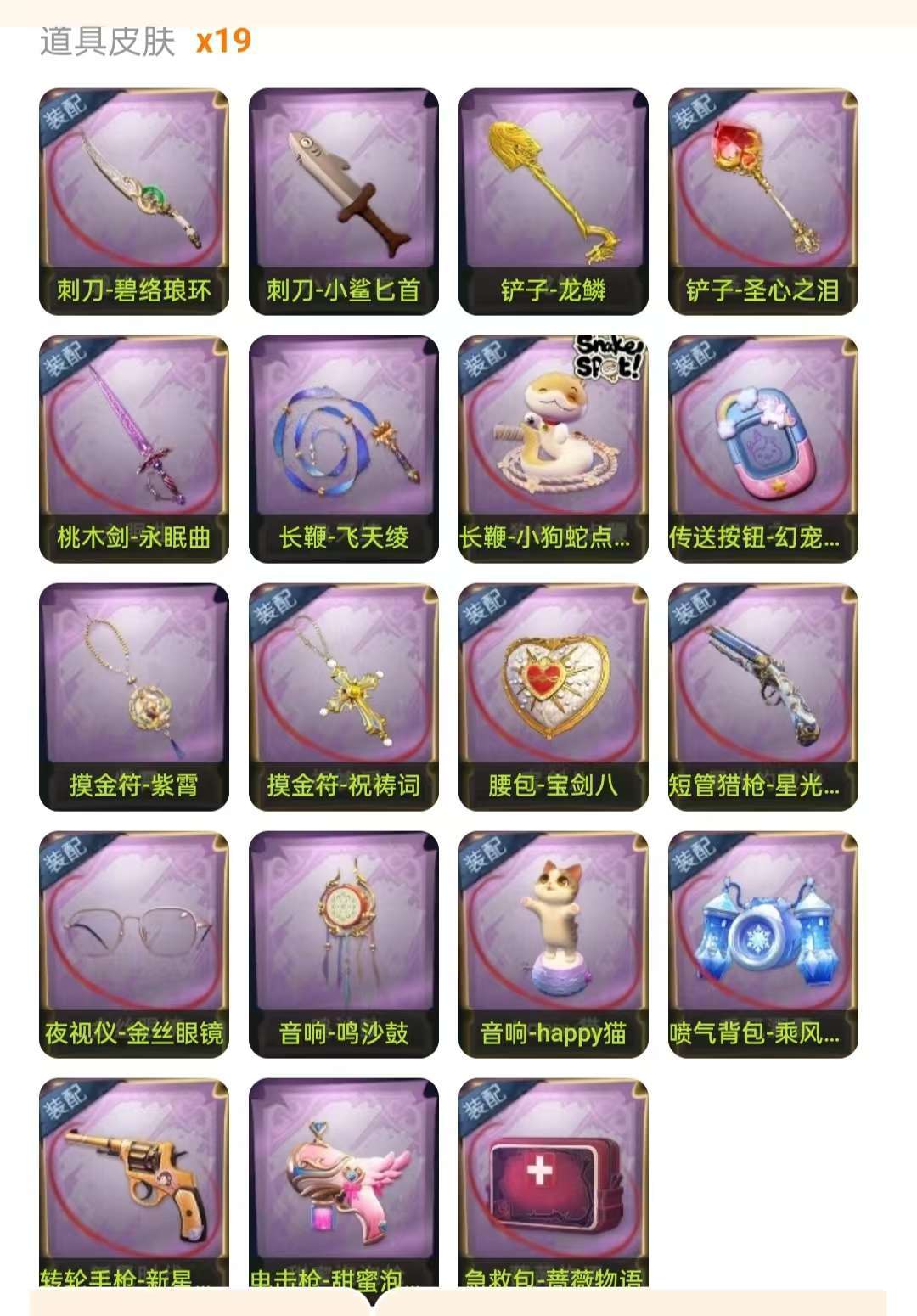Pick the purple 桃木剑-永眠曲 sword skin

click(134, 450)
